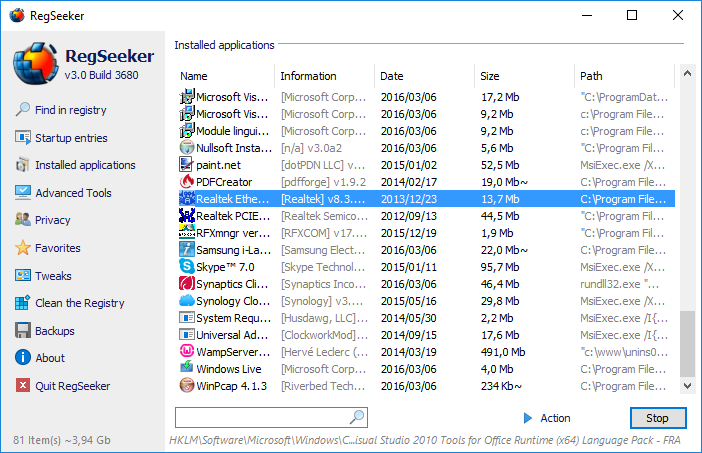Sort list by Path column header
The height and width of the screenshot is (453, 702).
pos(624,76)
